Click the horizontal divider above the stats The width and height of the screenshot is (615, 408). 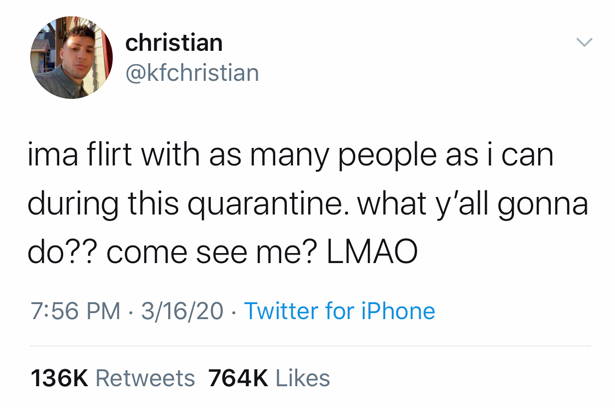tap(311, 346)
